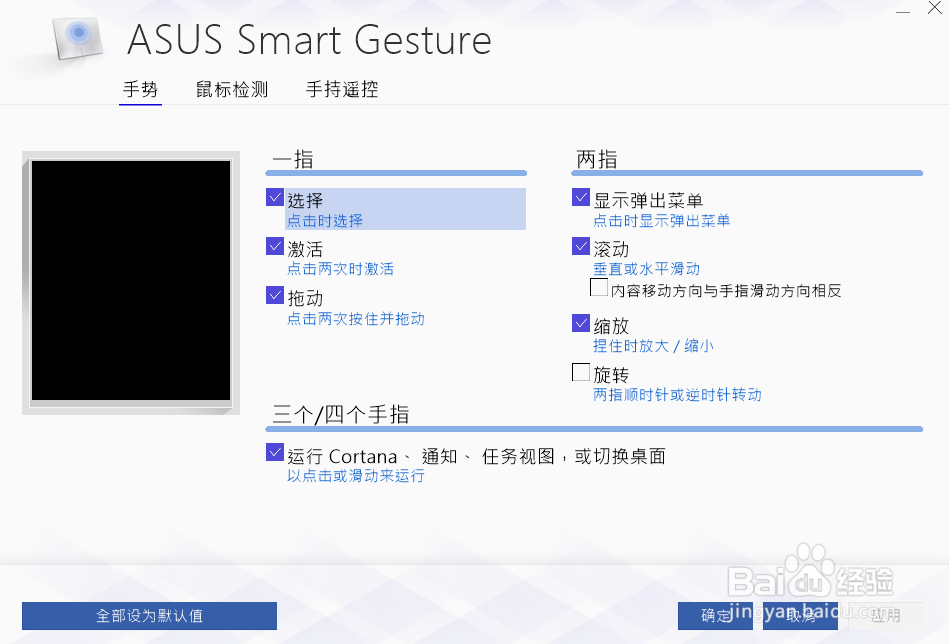Disable the 显示弹出菜单 checkbox
The image size is (949, 644).
click(581, 197)
